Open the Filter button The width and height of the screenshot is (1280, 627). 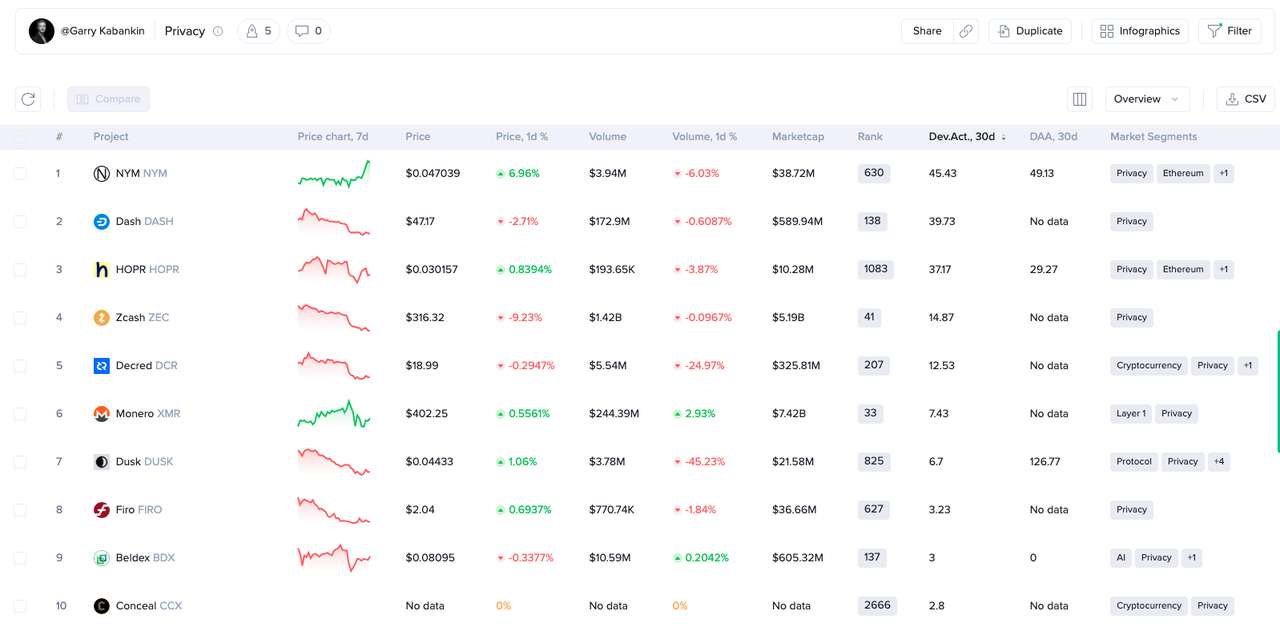(x=1229, y=31)
